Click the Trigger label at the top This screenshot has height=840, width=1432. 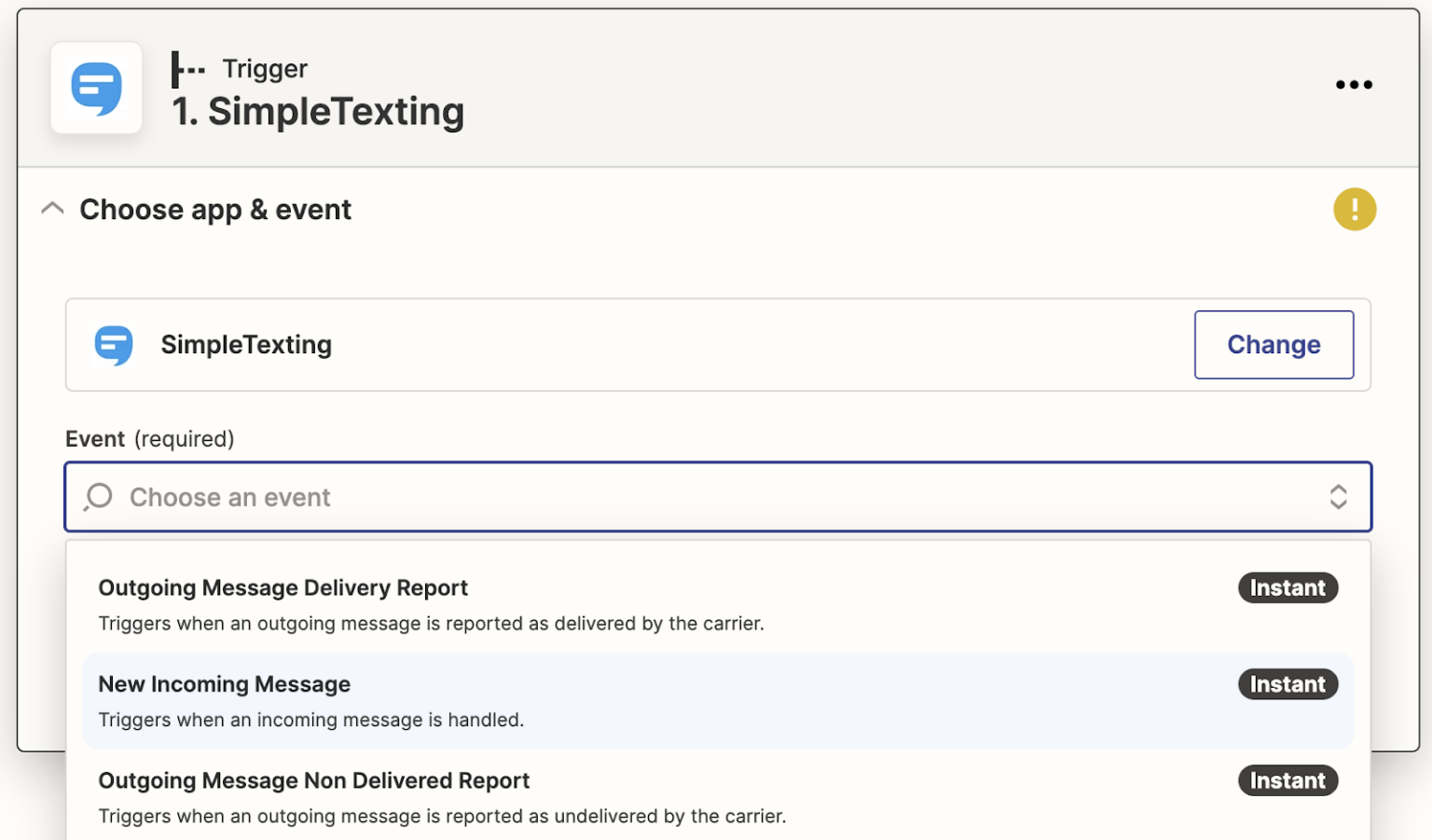264,67
